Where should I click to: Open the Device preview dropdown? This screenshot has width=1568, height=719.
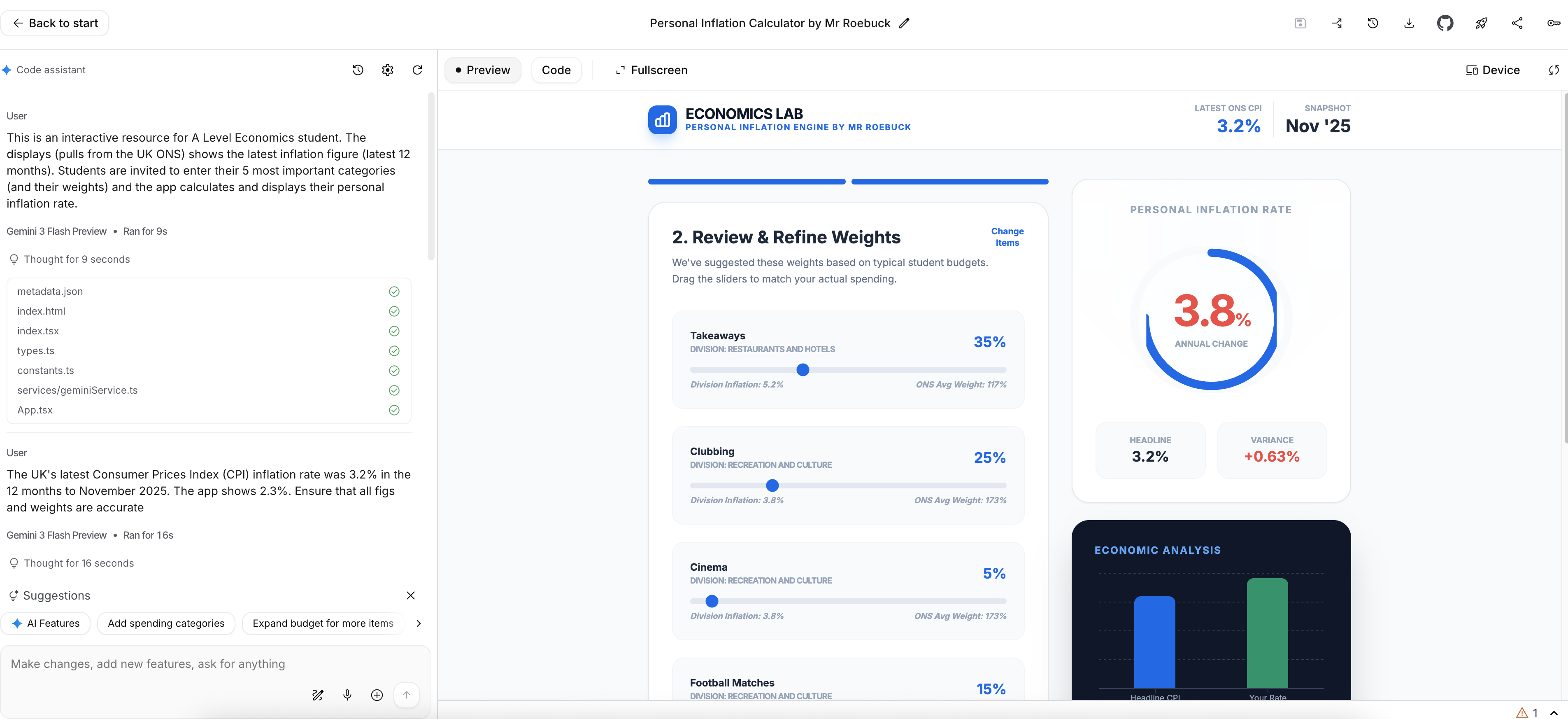point(1492,70)
